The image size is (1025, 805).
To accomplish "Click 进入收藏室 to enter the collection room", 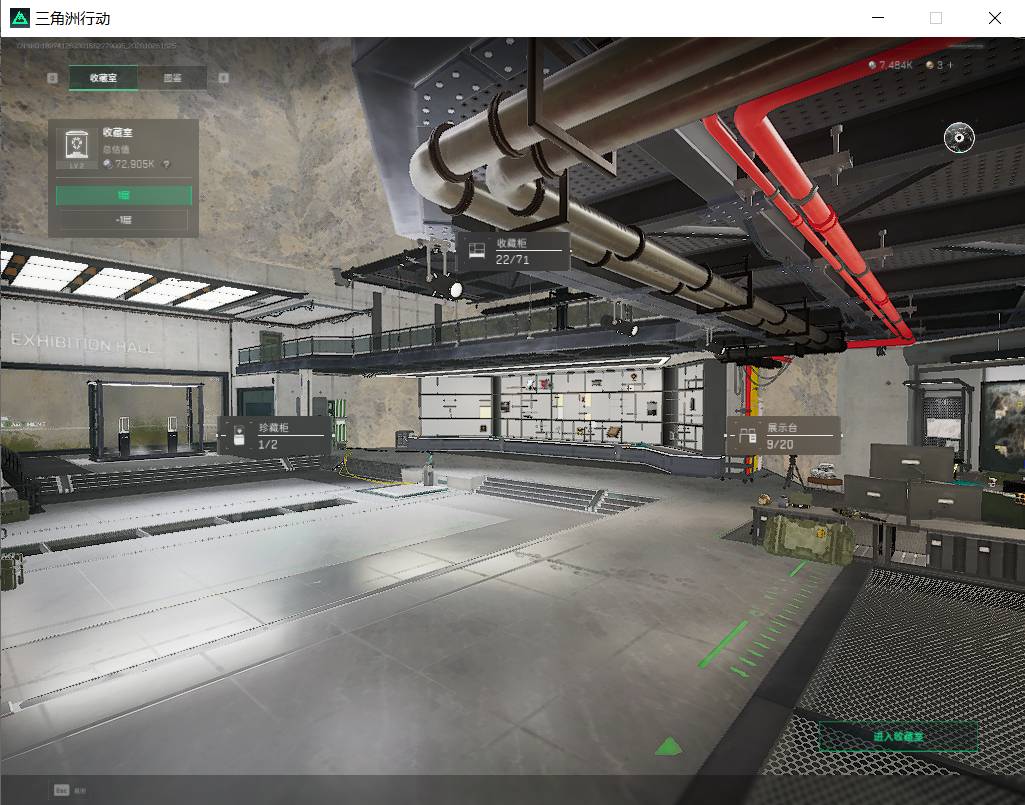I will pyautogui.click(x=898, y=736).
